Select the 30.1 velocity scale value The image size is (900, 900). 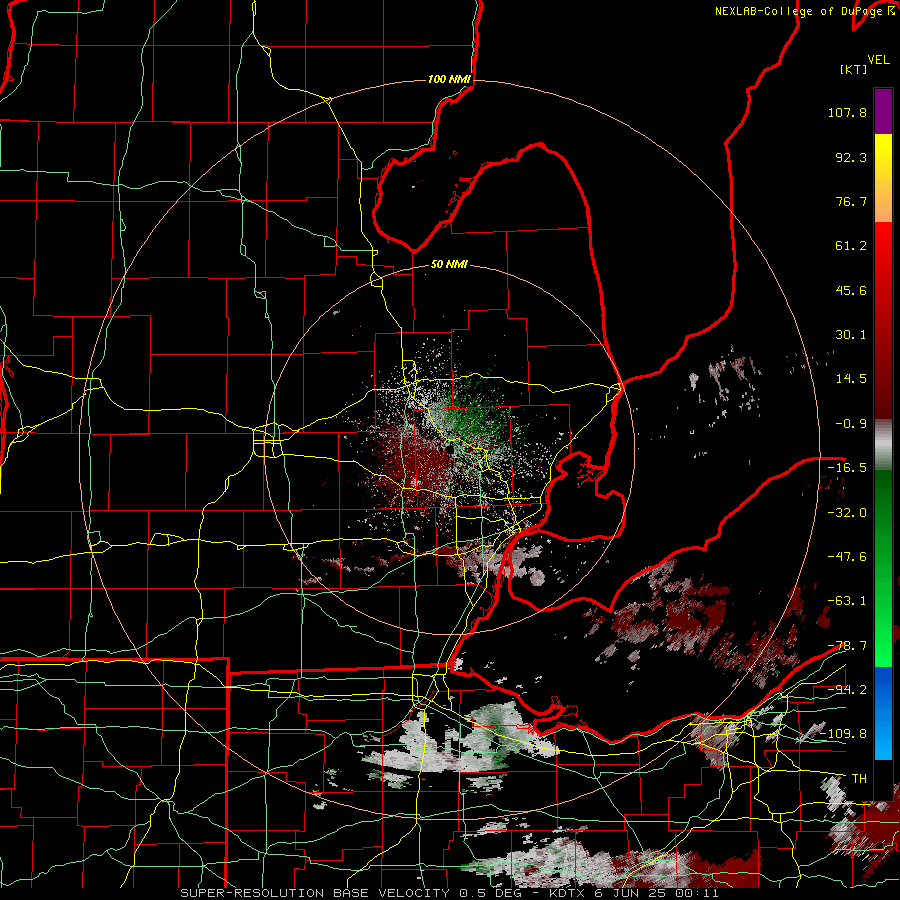851,335
